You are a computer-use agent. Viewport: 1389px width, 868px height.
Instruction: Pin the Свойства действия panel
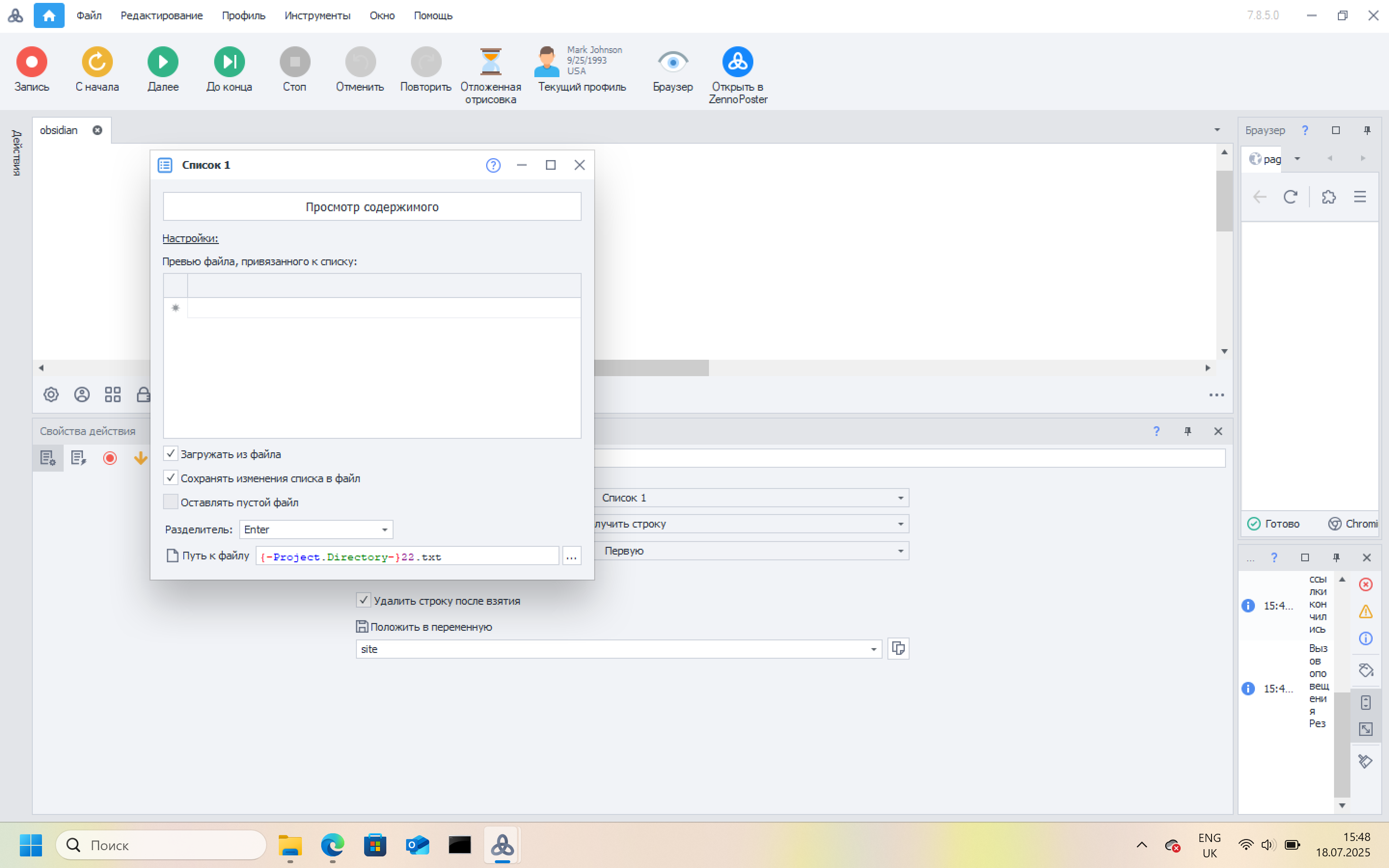[1187, 431]
